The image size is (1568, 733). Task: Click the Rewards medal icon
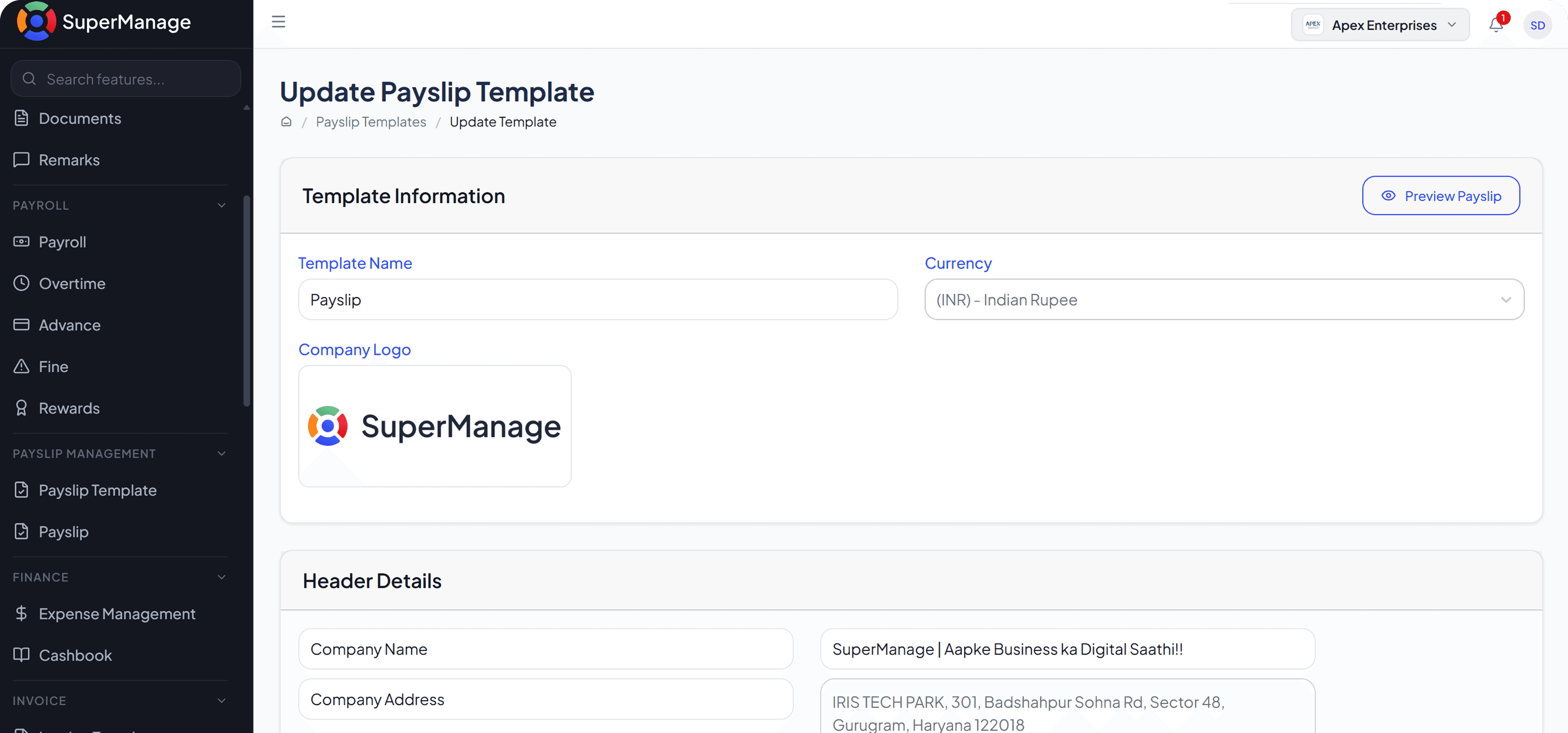pyautogui.click(x=21, y=408)
